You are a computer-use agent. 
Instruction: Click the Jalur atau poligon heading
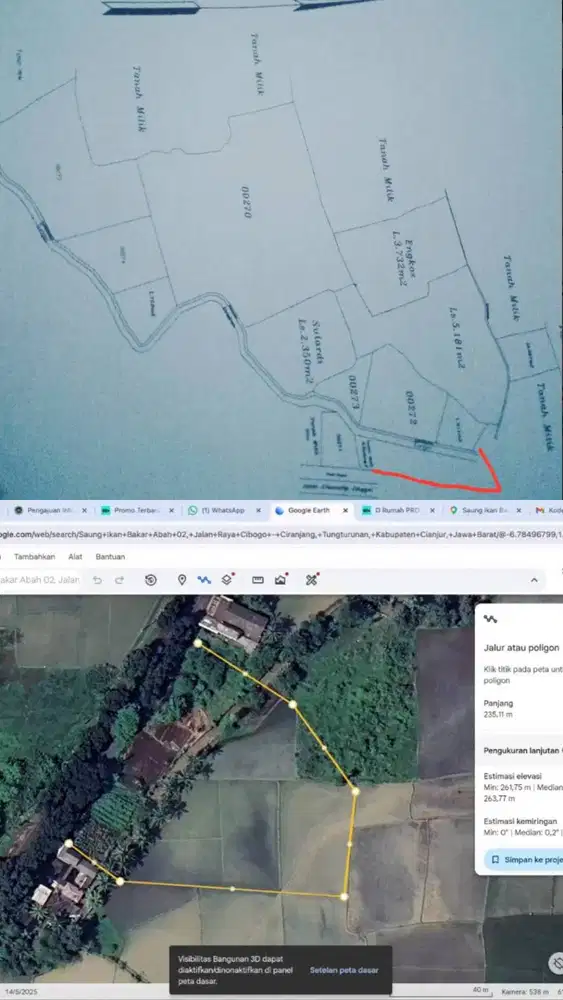[x=522, y=647]
